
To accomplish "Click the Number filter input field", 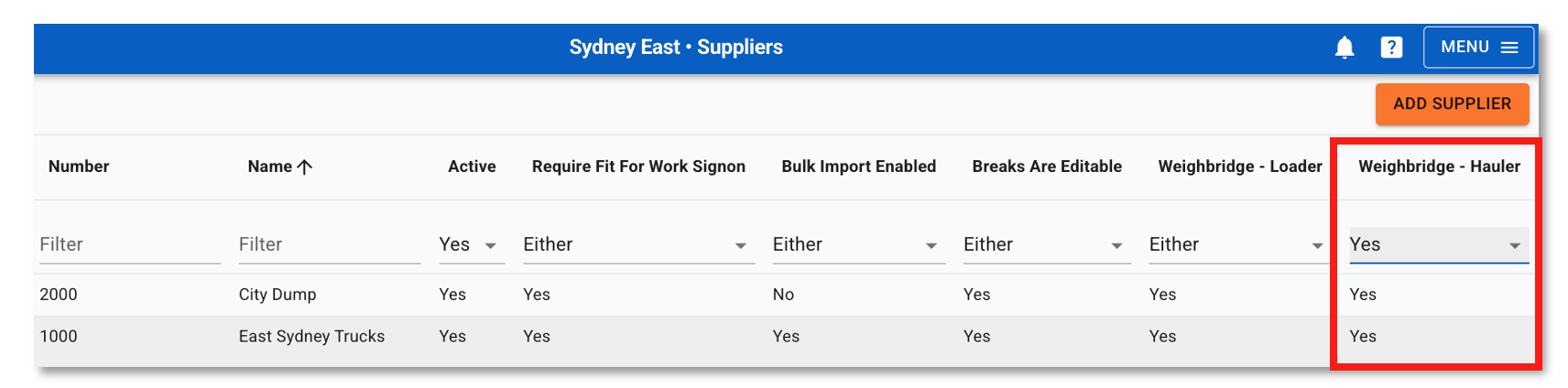I will (x=129, y=245).
